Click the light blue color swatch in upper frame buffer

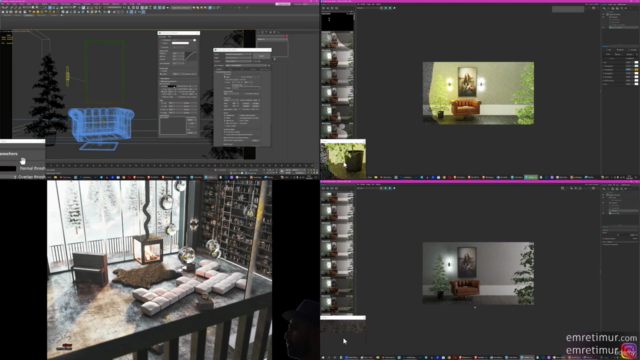coord(636,66)
